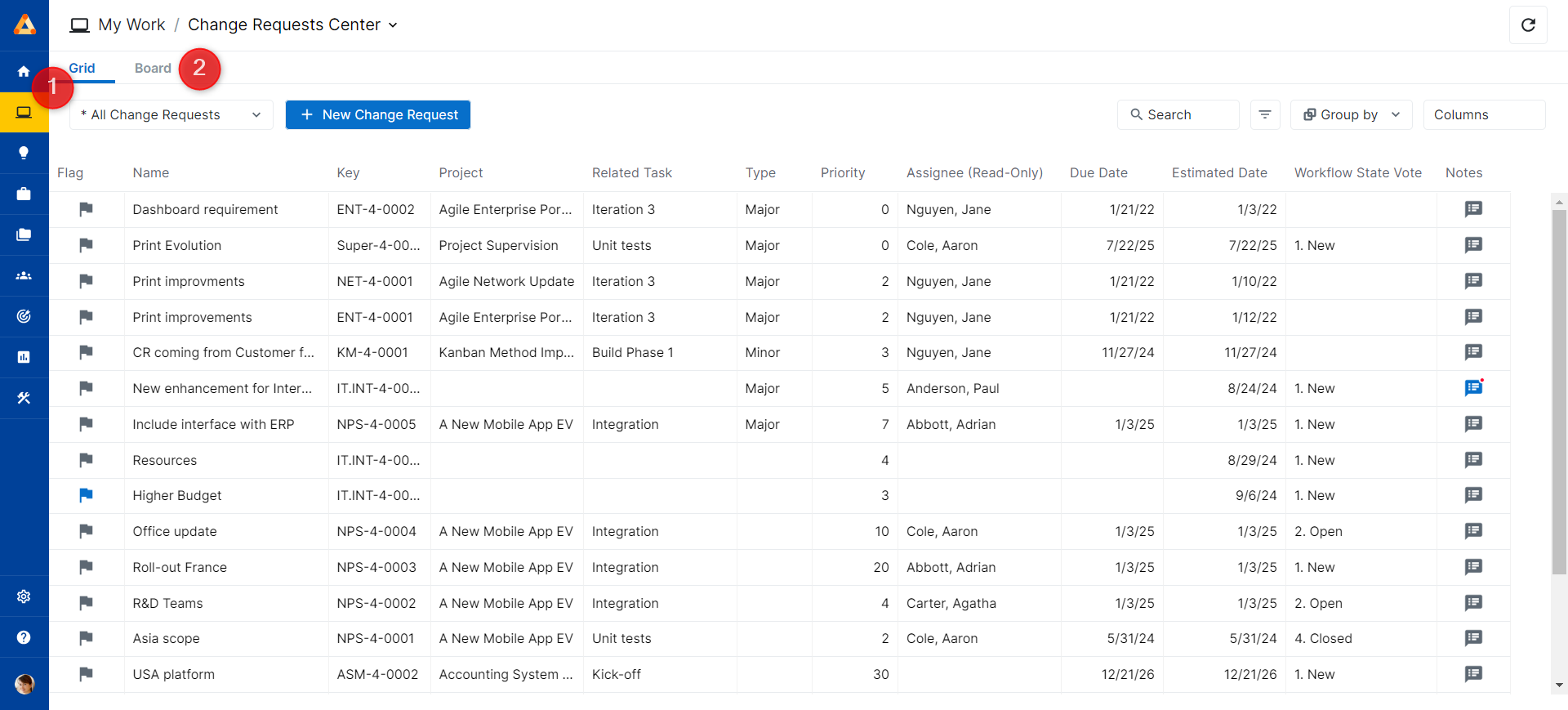Open the filter icon next to Search
Viewport: 1568px width, 710px height.
point(1264,115)
